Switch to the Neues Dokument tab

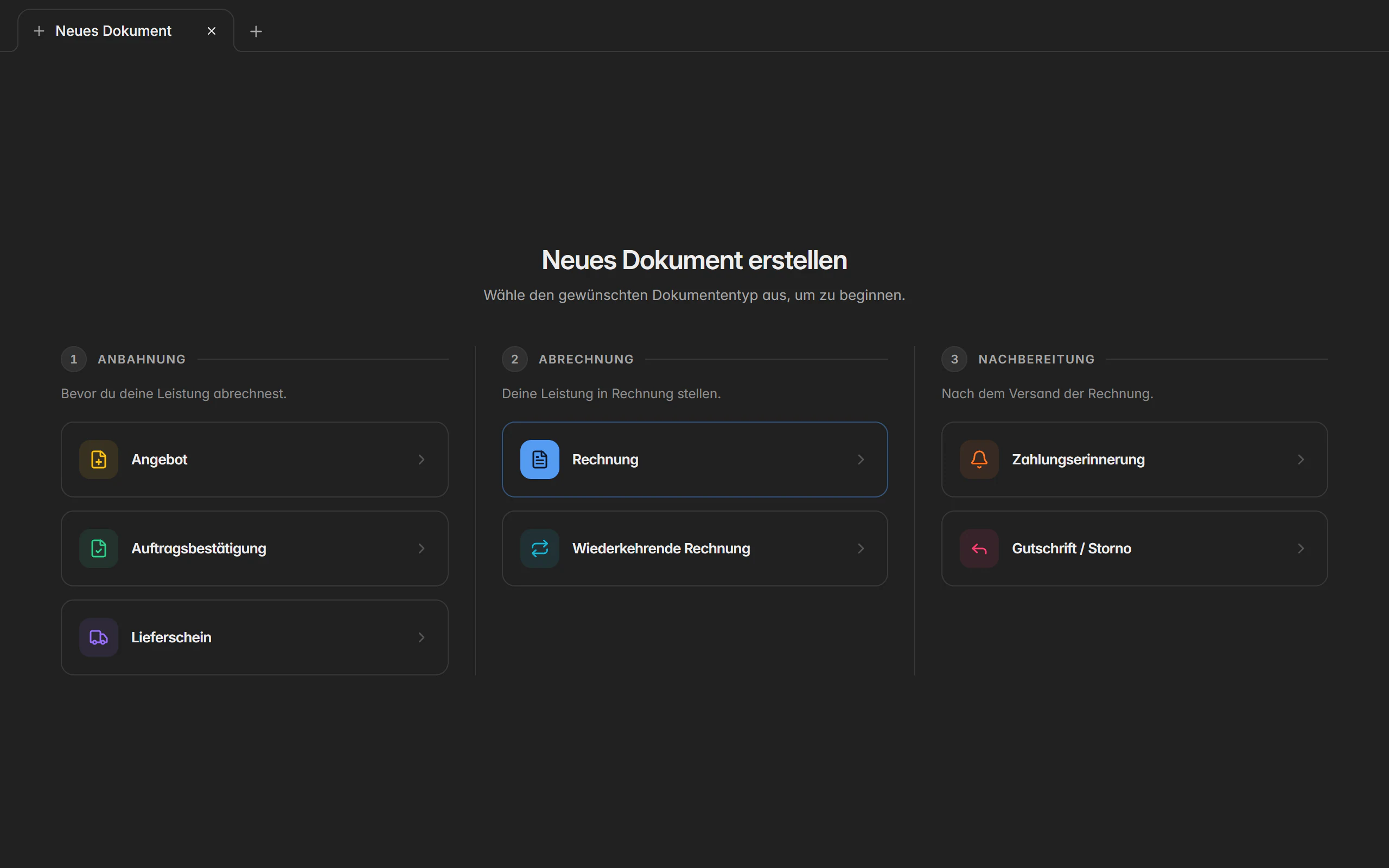coord(126,31)
